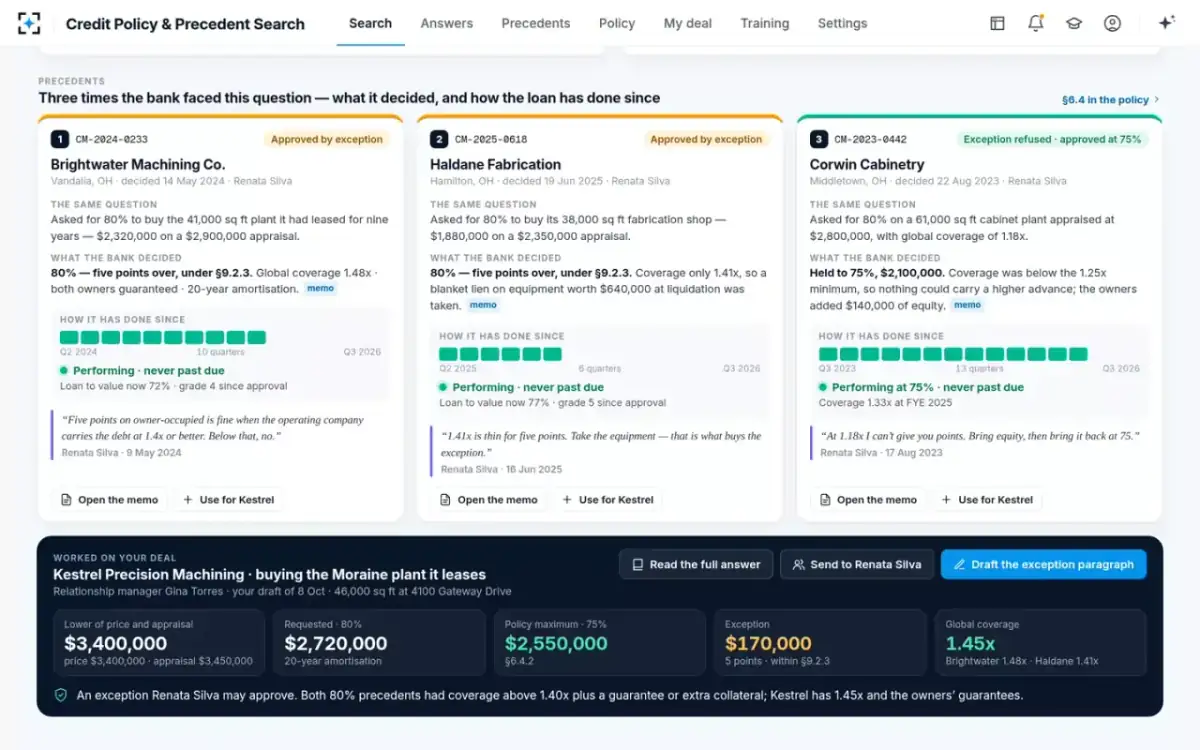Viewport: 1200px width, 750px height.
Task: Follow the §6.4 in the policy link
Action: 1110,100
